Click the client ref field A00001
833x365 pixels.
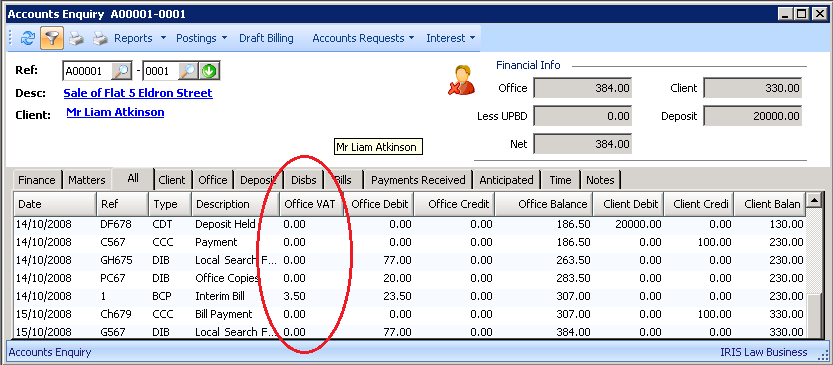(88, 71)
